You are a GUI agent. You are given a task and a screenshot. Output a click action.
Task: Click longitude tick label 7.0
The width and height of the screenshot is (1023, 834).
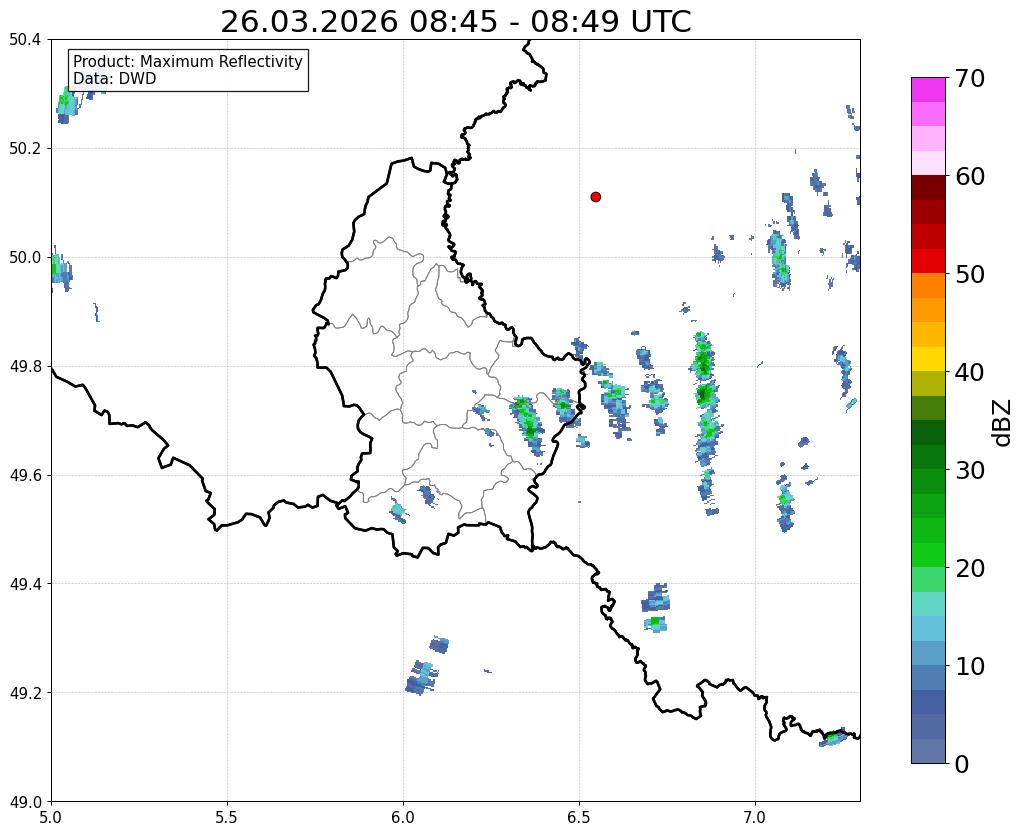click(x=756, y=817)
